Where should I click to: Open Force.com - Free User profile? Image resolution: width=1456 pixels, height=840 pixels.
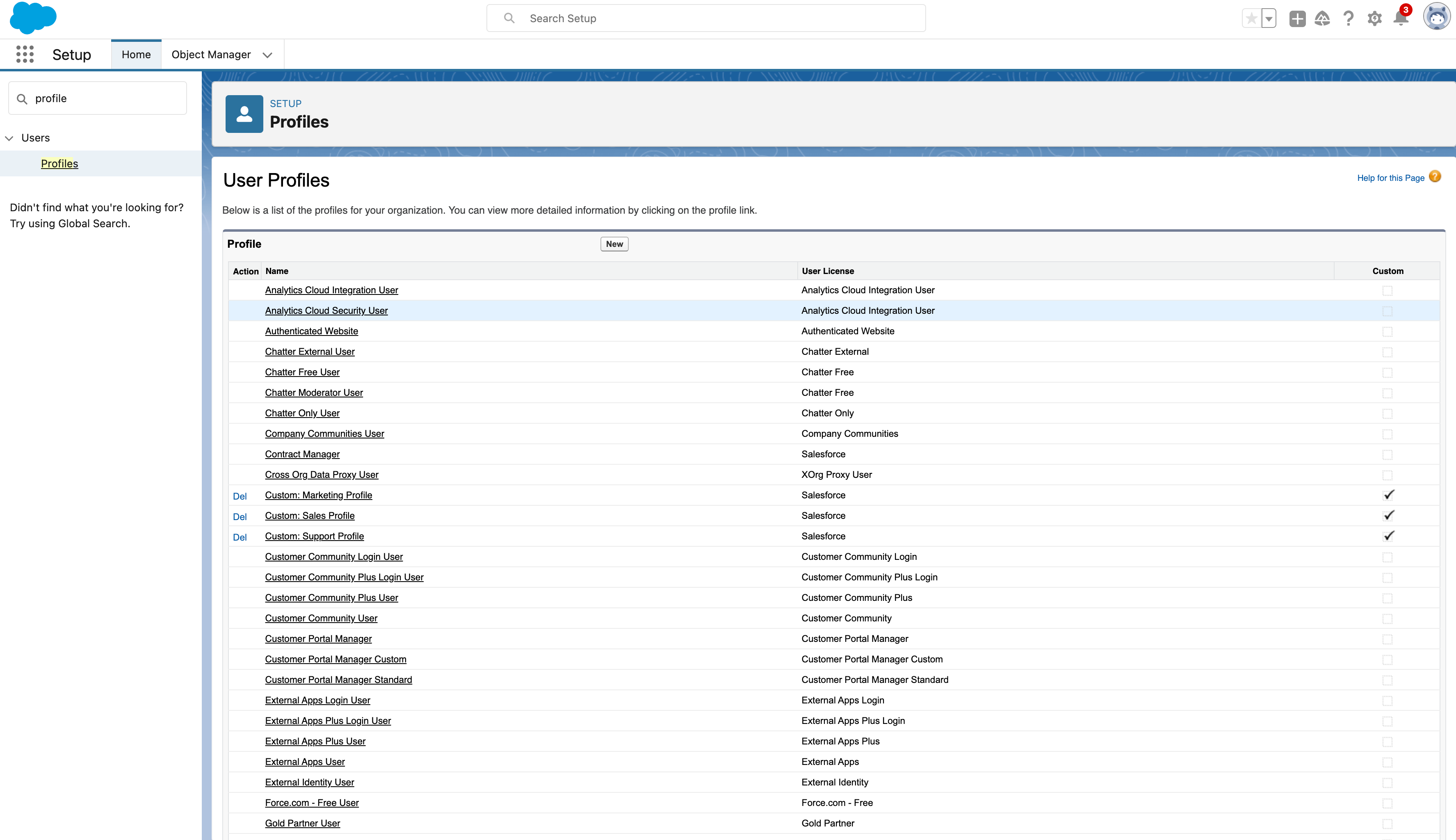(312, 803)
